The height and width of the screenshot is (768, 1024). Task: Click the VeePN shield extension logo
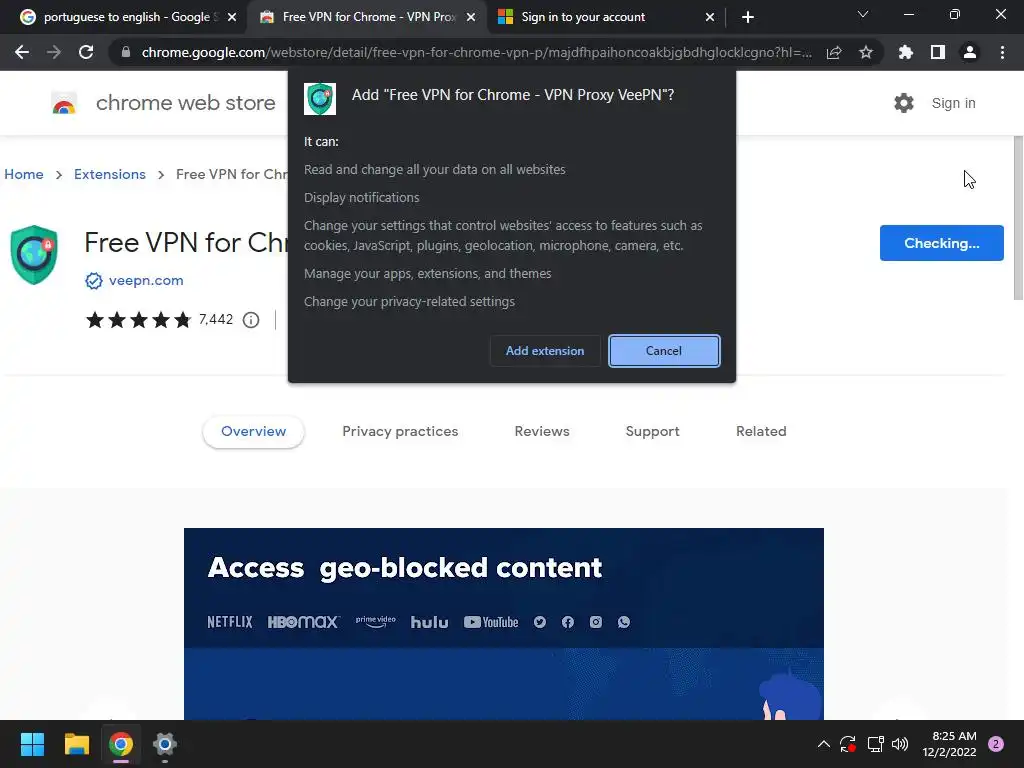(34, 255)
